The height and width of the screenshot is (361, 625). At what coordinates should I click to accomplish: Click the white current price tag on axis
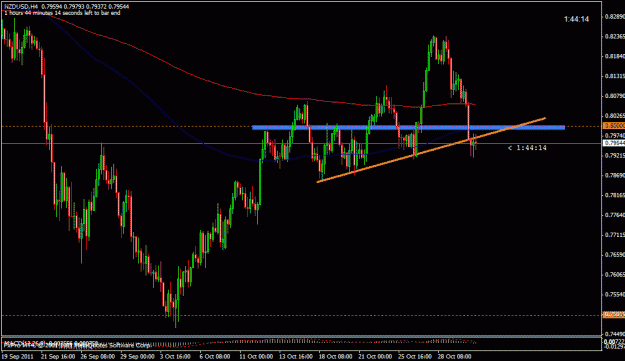(614, 143)
